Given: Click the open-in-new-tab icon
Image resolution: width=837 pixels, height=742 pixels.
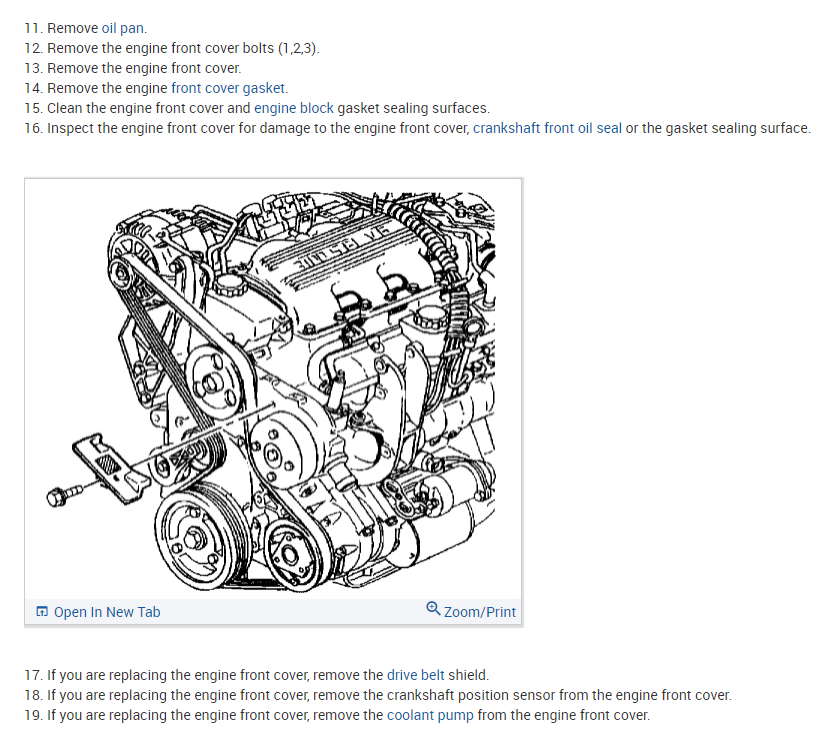Looking at the screenshot, I should pyautogui.click(x=42, y=611).
